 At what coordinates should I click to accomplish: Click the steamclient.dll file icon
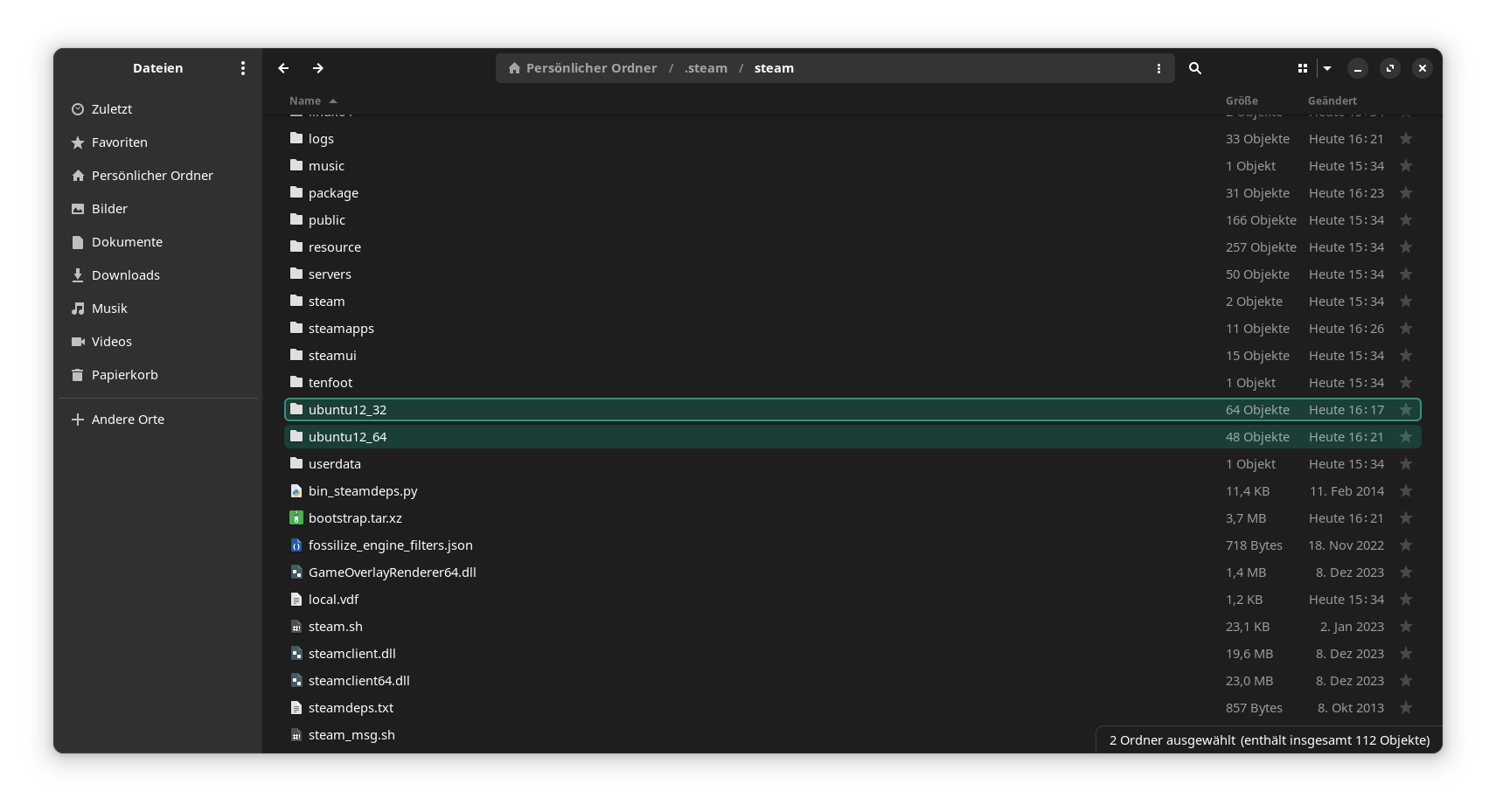[296, 654]
